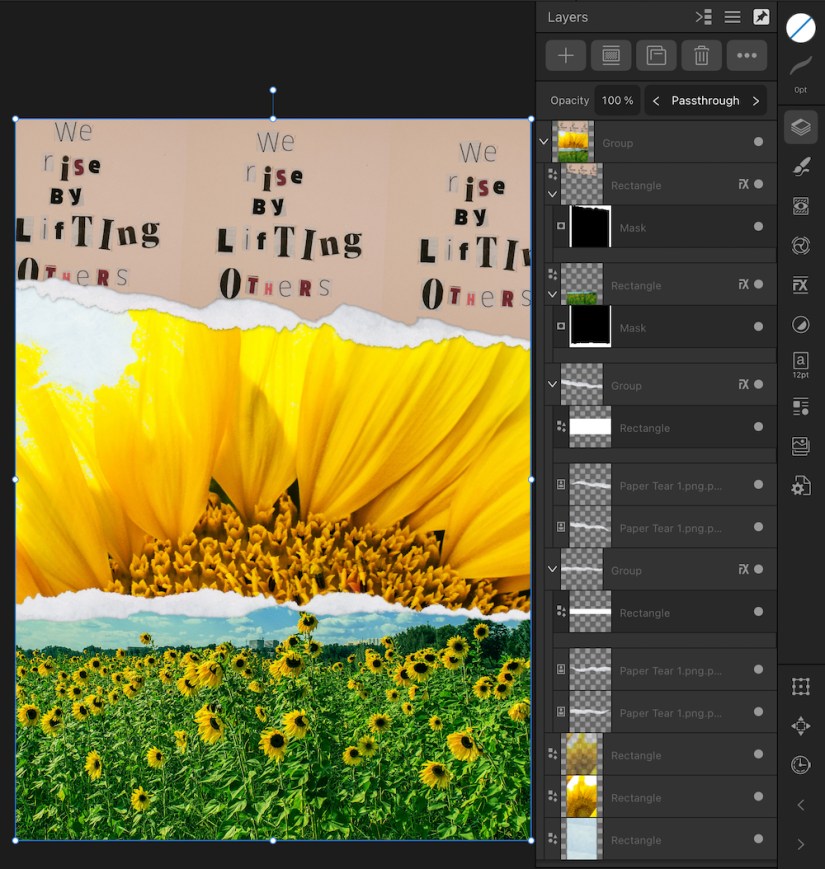
Task: Add a new layer with the plus button
Action: [x=565, y=55]
